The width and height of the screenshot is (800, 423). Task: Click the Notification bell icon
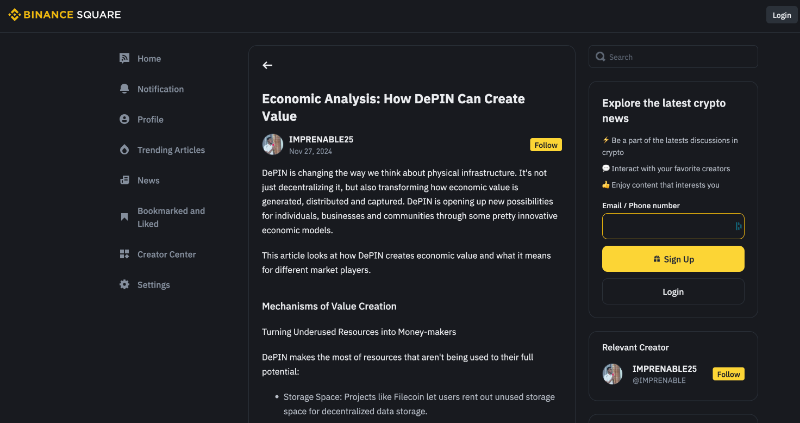point(124,89)
